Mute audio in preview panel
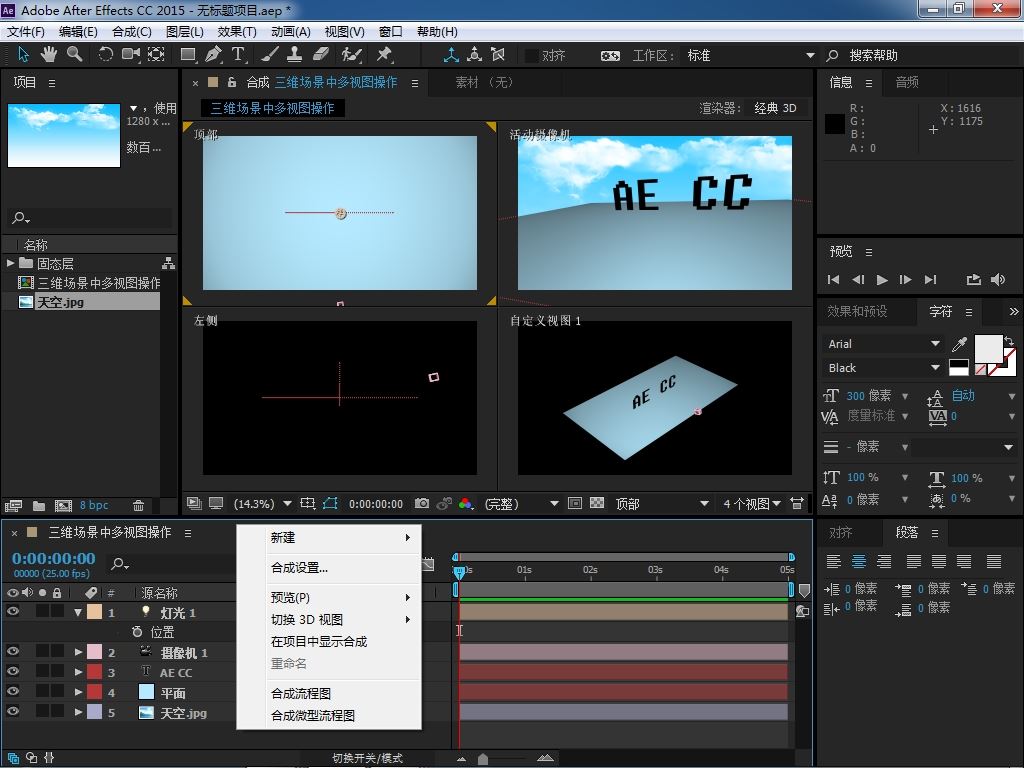1024x768 pixels. click(998, 280)
